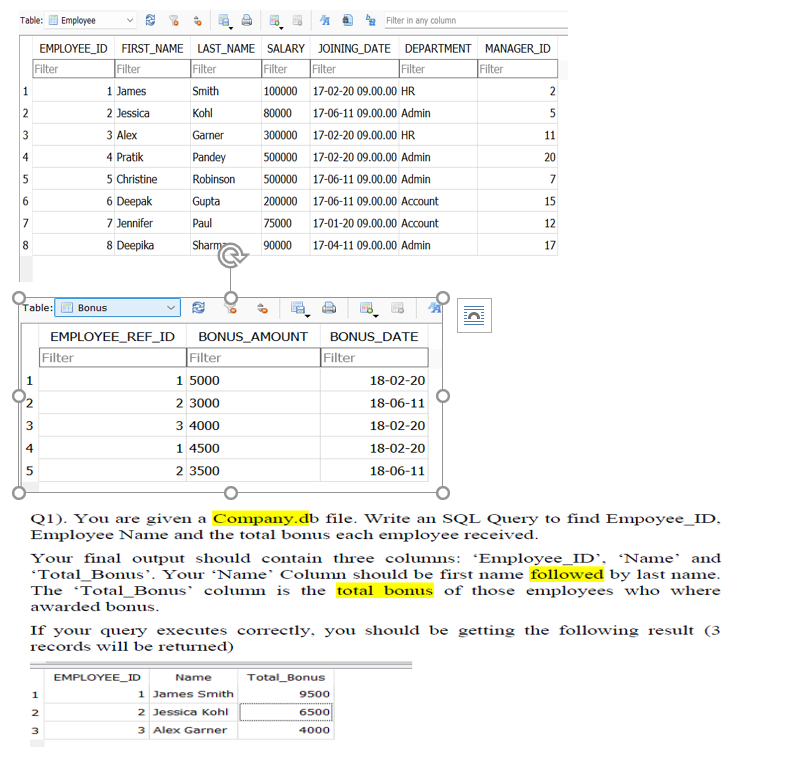Select the first name cell 'Jennifer'
This screenshot has height=775, width=792.
coord(152,223)
